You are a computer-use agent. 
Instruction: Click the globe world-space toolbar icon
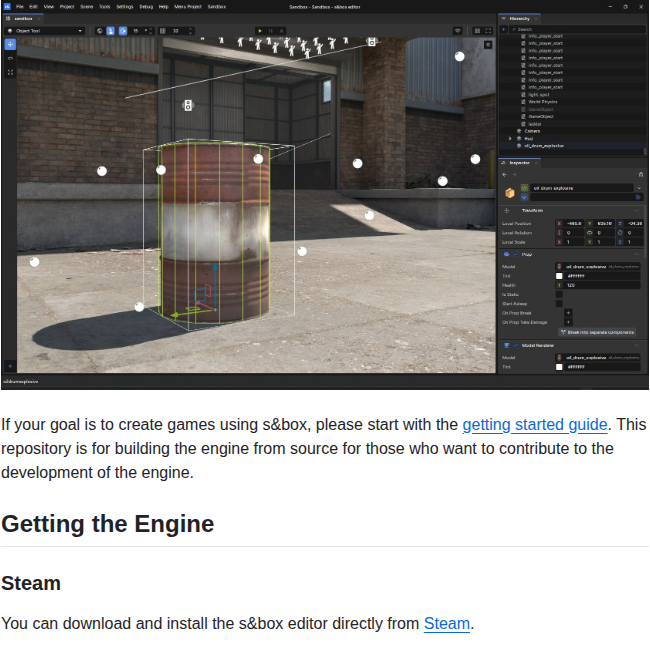pos(99,31)
